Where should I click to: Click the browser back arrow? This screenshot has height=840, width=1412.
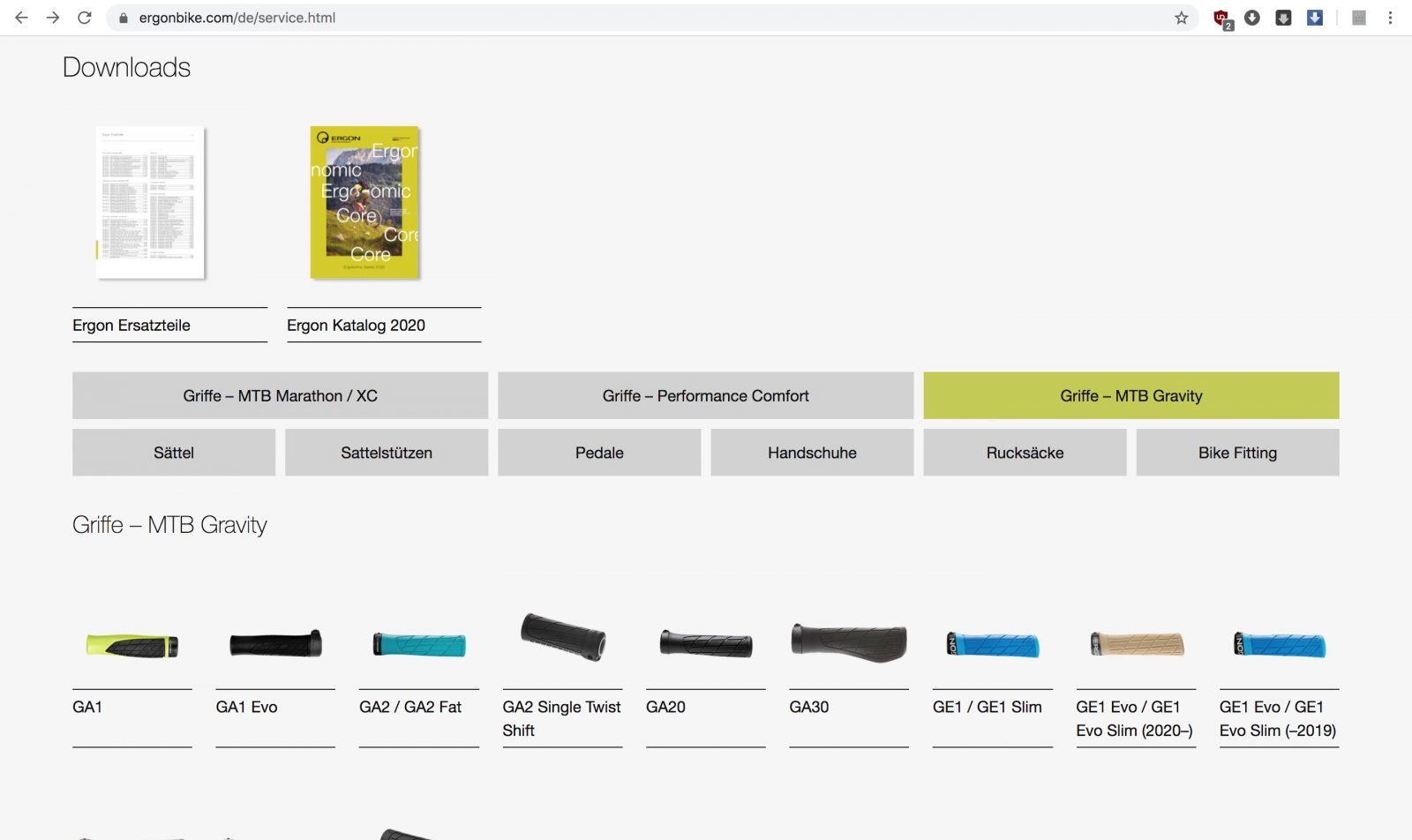tap(21, 18)
